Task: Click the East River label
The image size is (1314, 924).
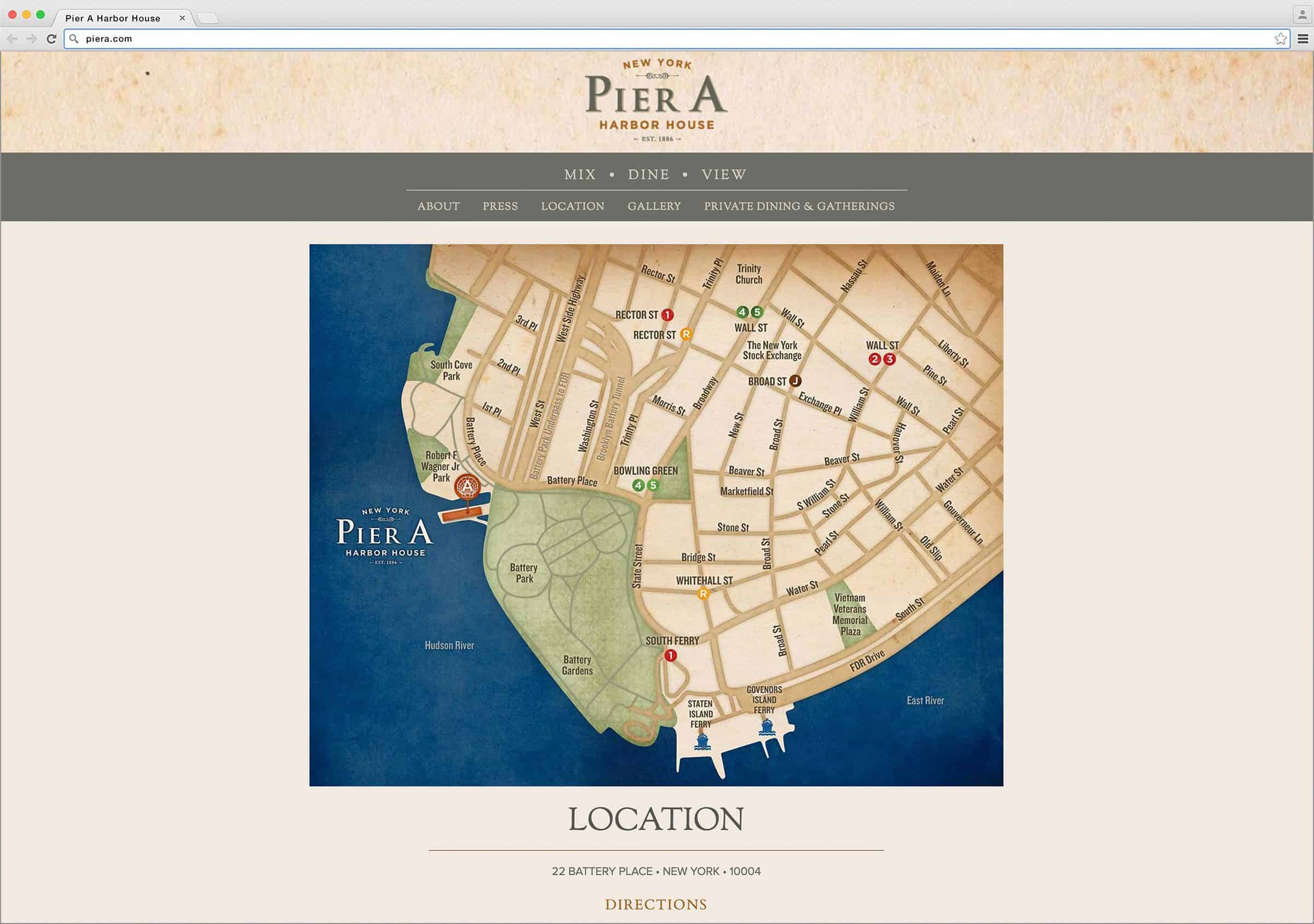Action: pos(925,701)
